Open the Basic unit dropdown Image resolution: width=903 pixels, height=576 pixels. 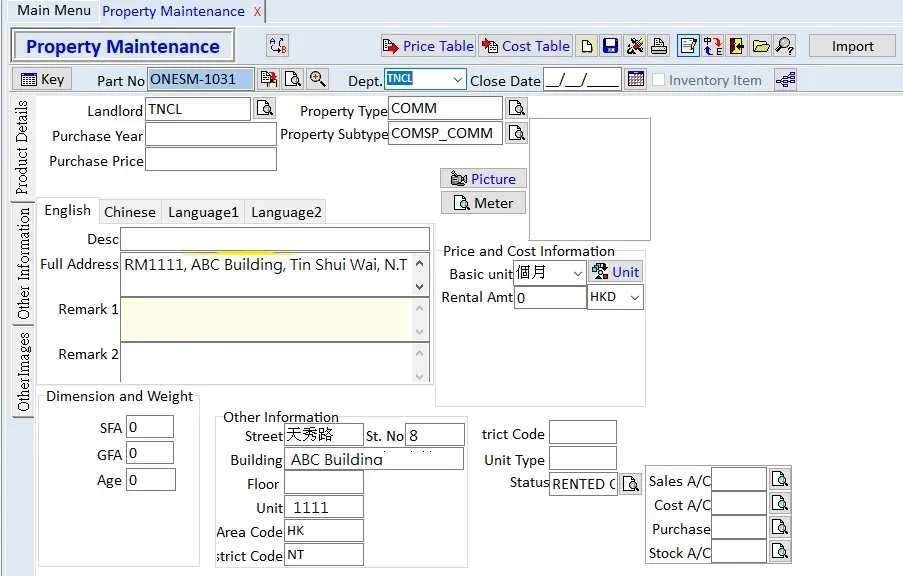577,273
